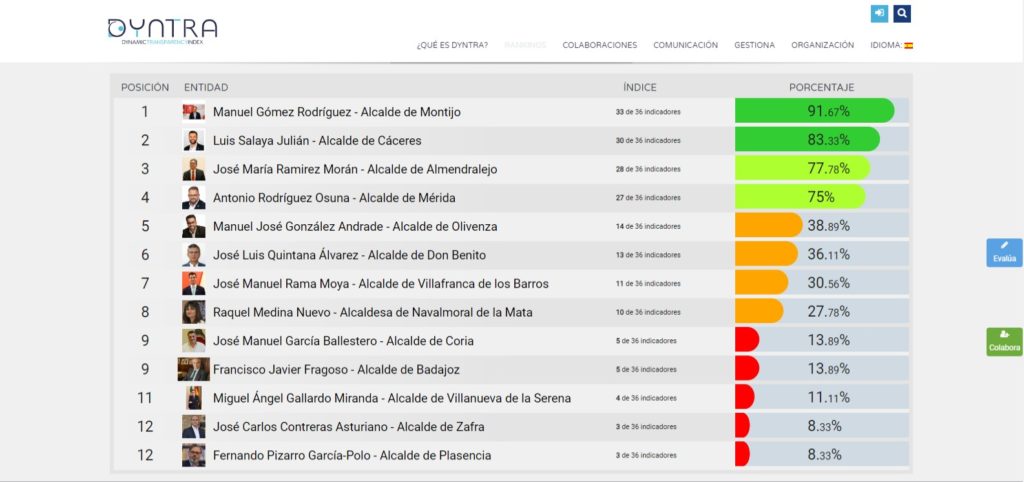This screenshot has height=482, width=1024.
Task: Click Raquel Medina Nuevo's photo thumbnail
Action: [x=193, y=312]
